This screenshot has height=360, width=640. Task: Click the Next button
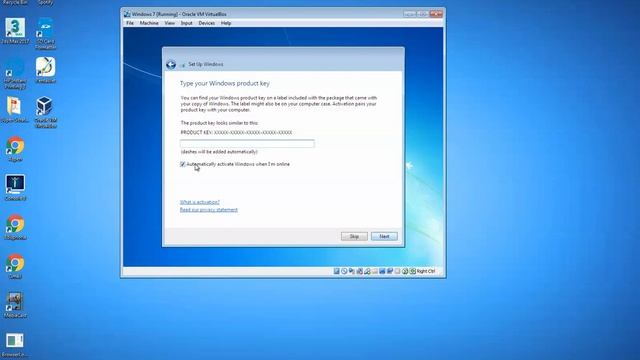[x=384, y=236]
